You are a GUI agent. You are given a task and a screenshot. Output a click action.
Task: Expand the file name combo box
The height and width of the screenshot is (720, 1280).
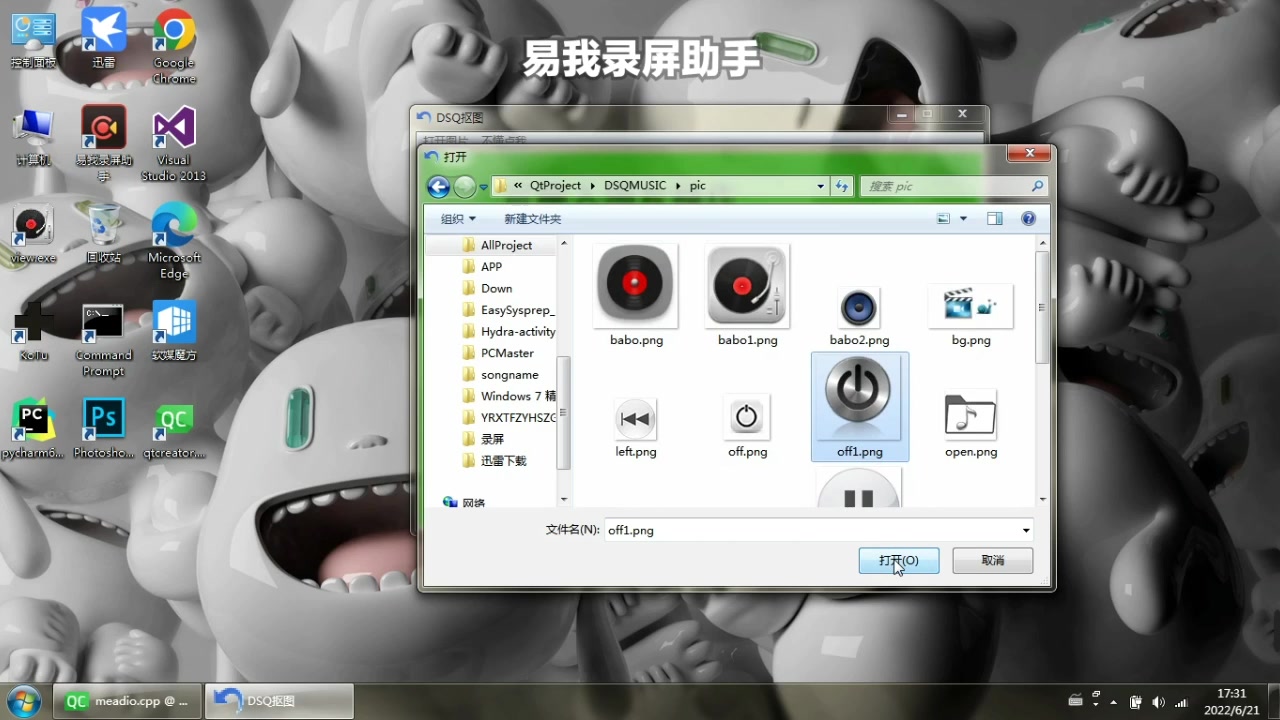1025,530
